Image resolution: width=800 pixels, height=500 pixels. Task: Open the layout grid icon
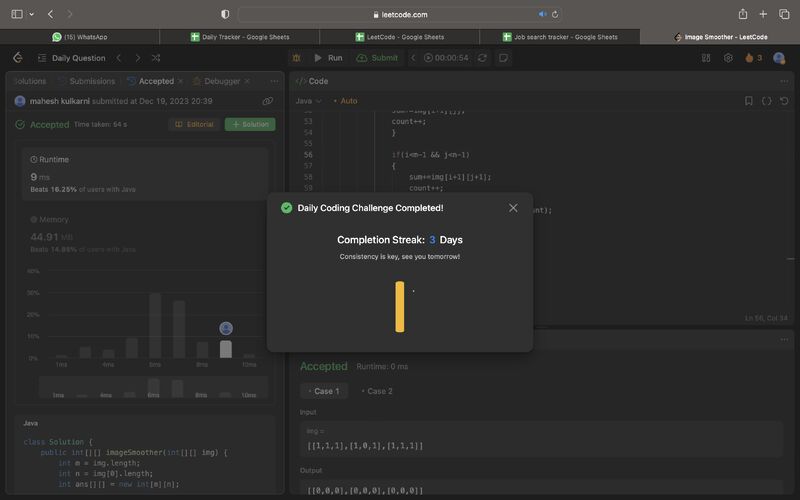pyautogui.click(x=706, y=58)
